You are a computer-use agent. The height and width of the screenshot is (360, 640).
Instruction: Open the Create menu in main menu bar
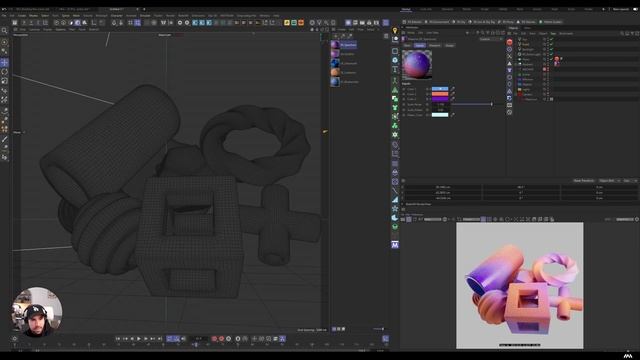tap(22, 16)
